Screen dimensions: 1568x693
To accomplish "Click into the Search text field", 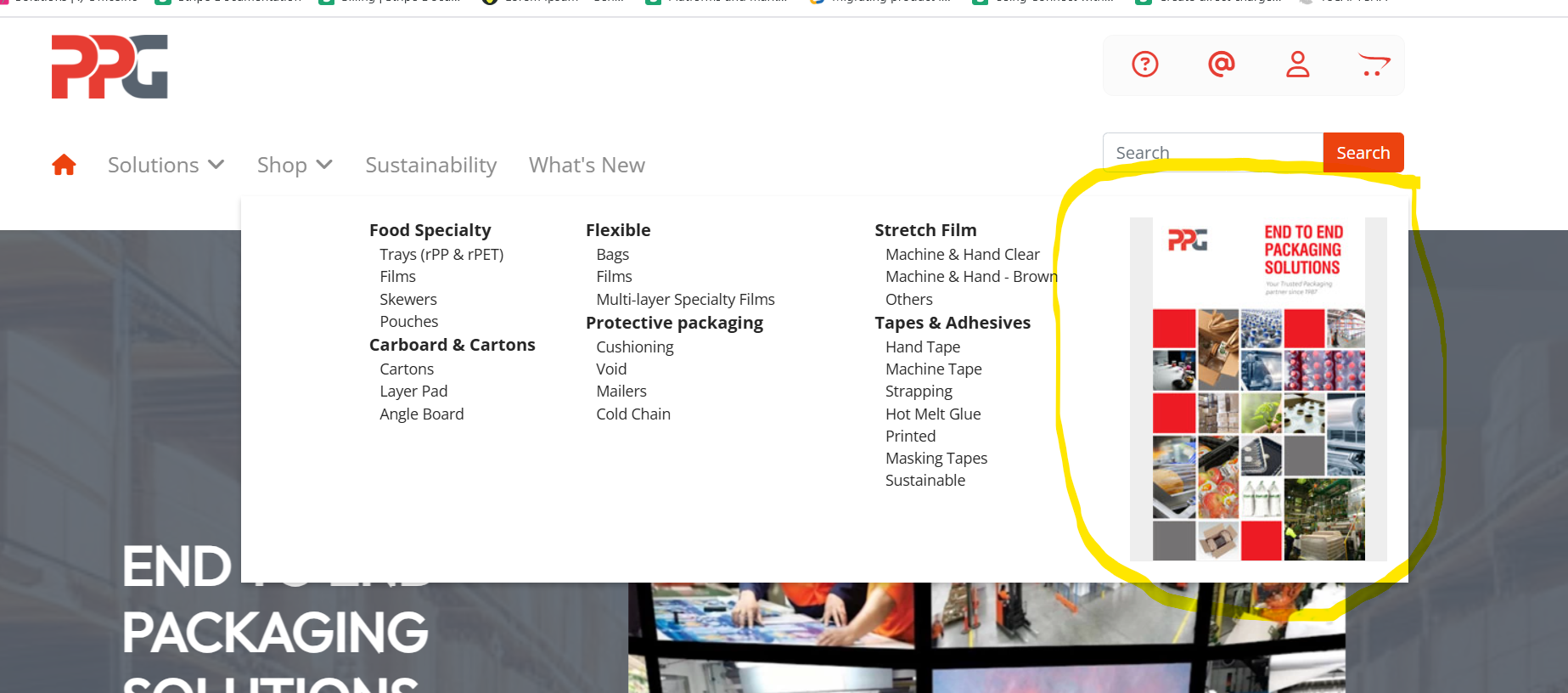I will (x=1212, y=153).
